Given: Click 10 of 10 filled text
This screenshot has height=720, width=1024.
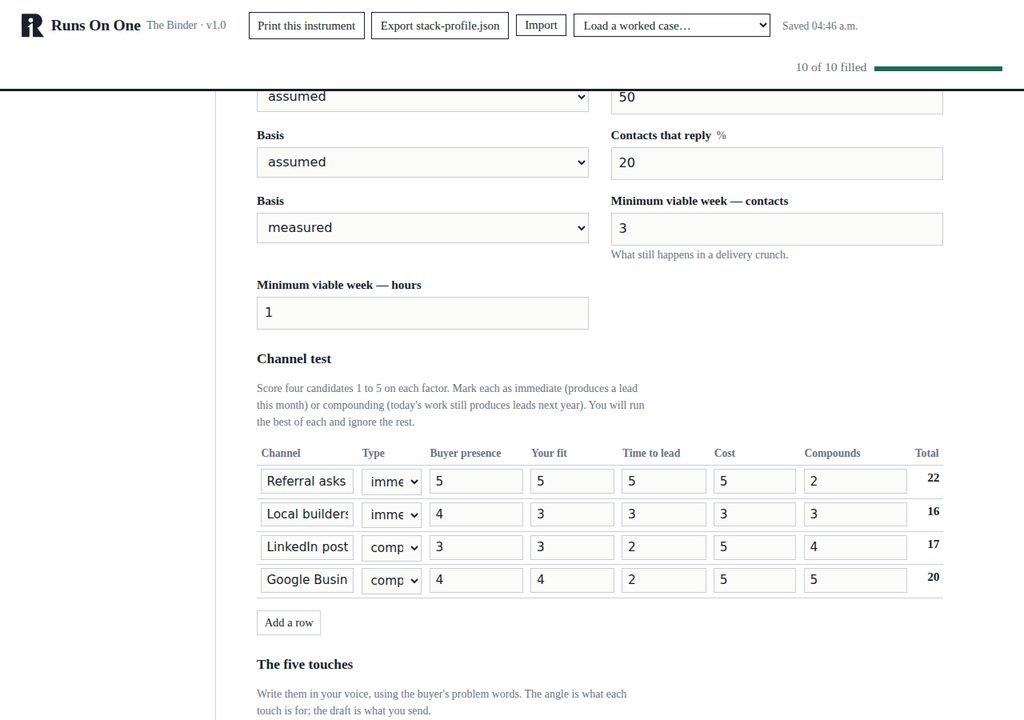Looking at the screenshot, I should pos(831,67).
